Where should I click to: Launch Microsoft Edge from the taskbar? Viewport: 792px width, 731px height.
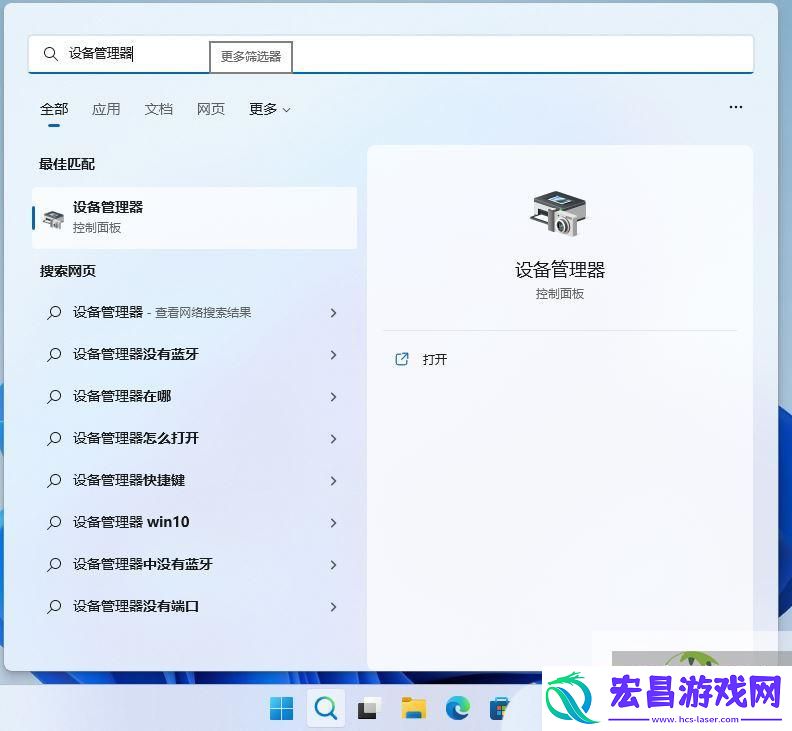click(x=458, y=708)
